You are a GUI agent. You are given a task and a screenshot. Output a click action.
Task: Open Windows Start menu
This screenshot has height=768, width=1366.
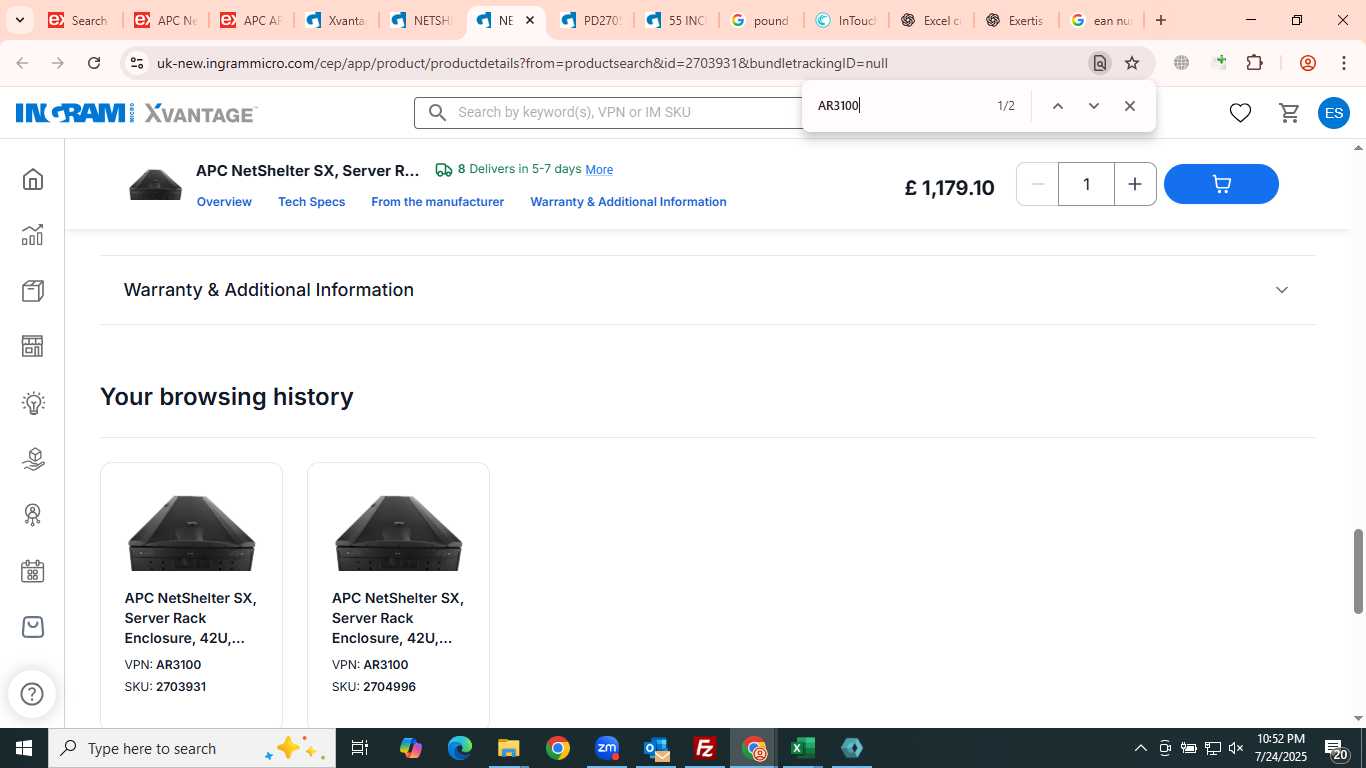pyautogui.click(x=23, y=748)
